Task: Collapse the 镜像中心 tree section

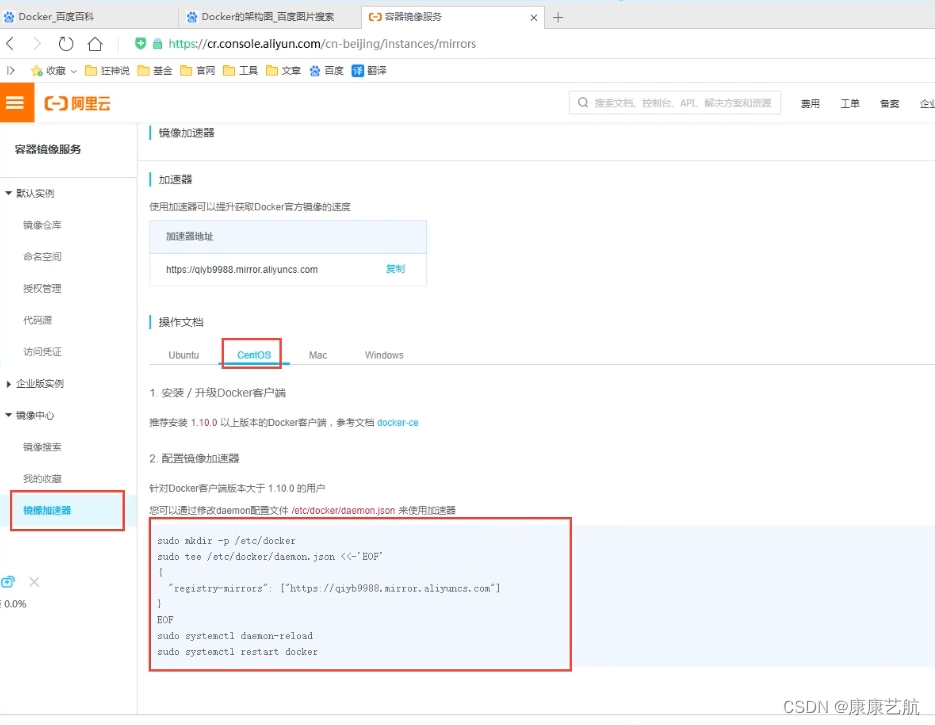Action: [8, 415]
